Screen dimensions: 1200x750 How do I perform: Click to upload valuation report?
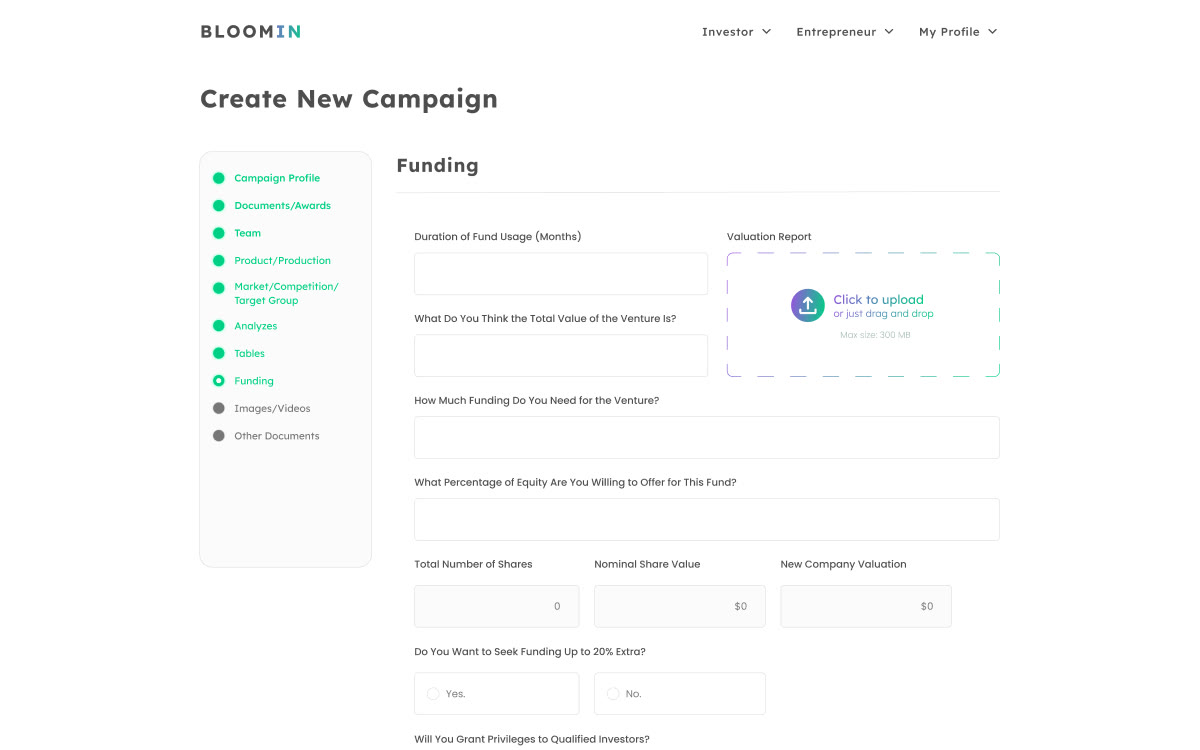point(863,314)
